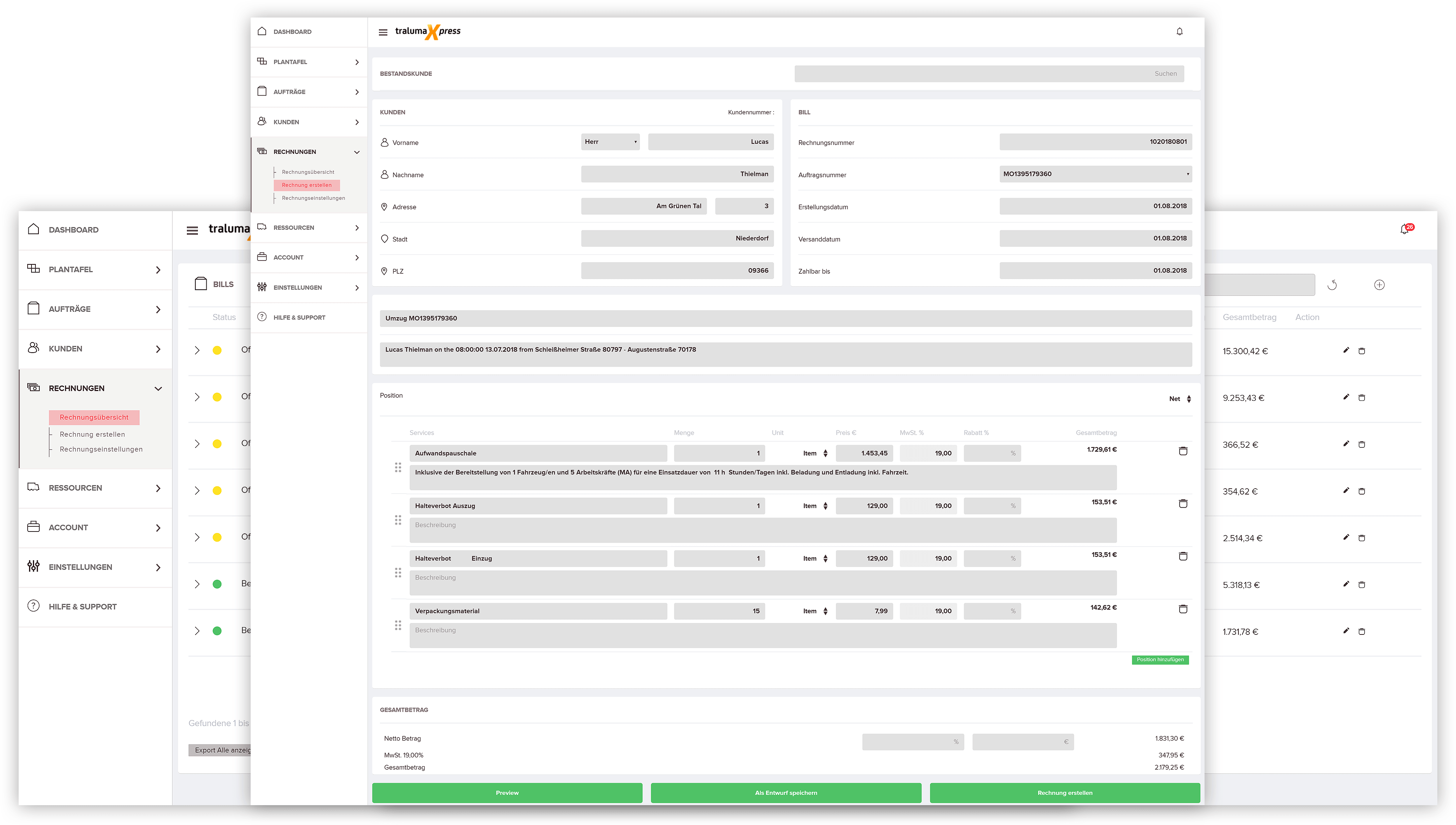Expand the first bill row chevron
Viewport: 1456px width, 825px height.
point(197,350)
